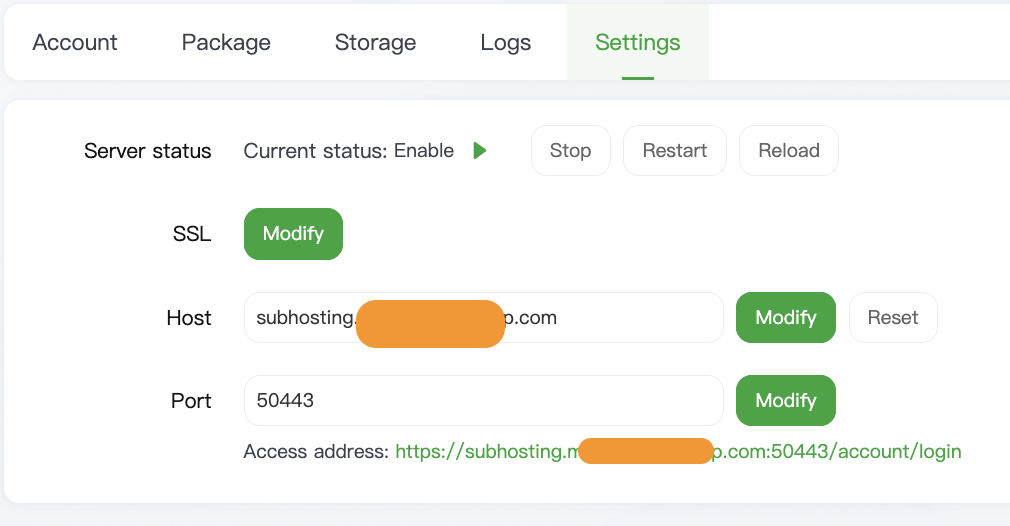The image size is (1010, 526).
Task: Reset the Host value
Action: (x=893, y=318)
